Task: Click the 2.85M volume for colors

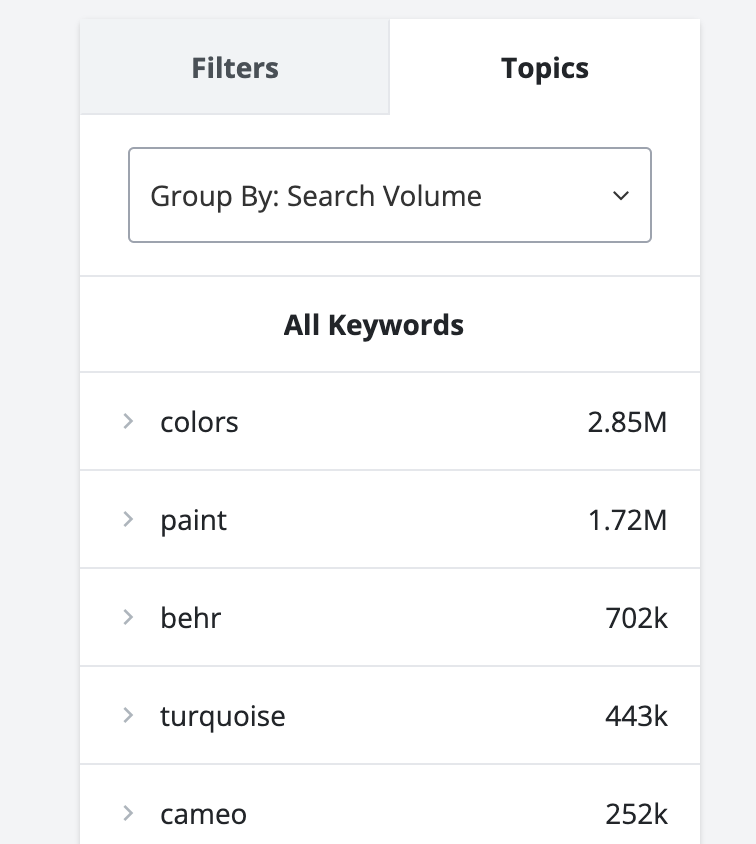Action: point(627,422)
